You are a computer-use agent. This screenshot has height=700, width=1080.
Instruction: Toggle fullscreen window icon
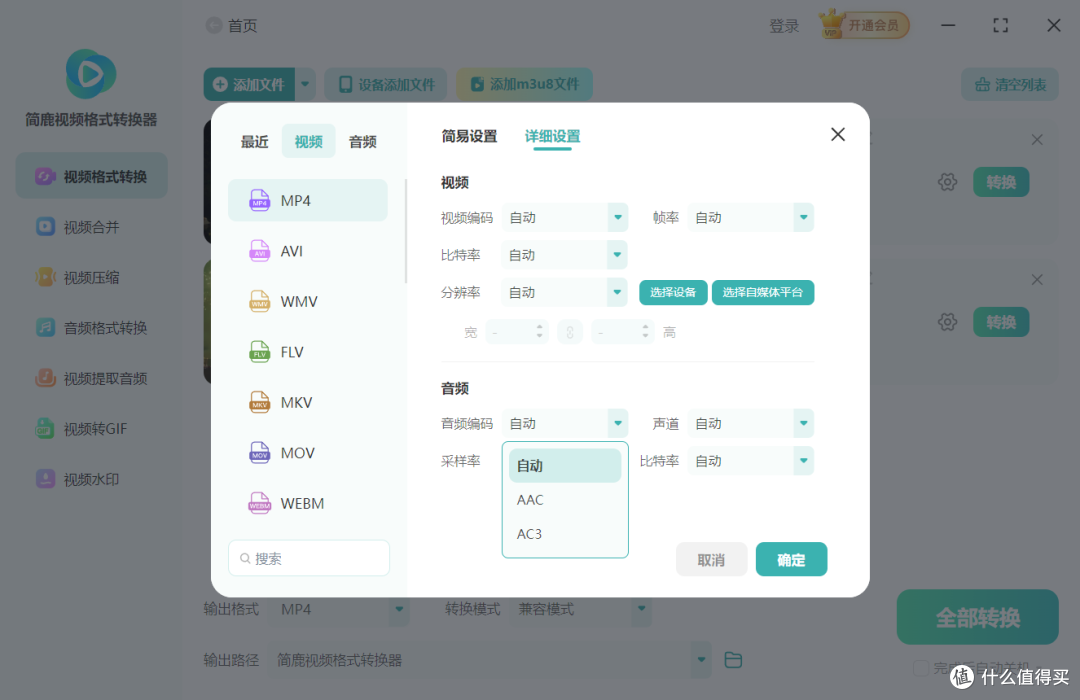(x=1000, y=25)
